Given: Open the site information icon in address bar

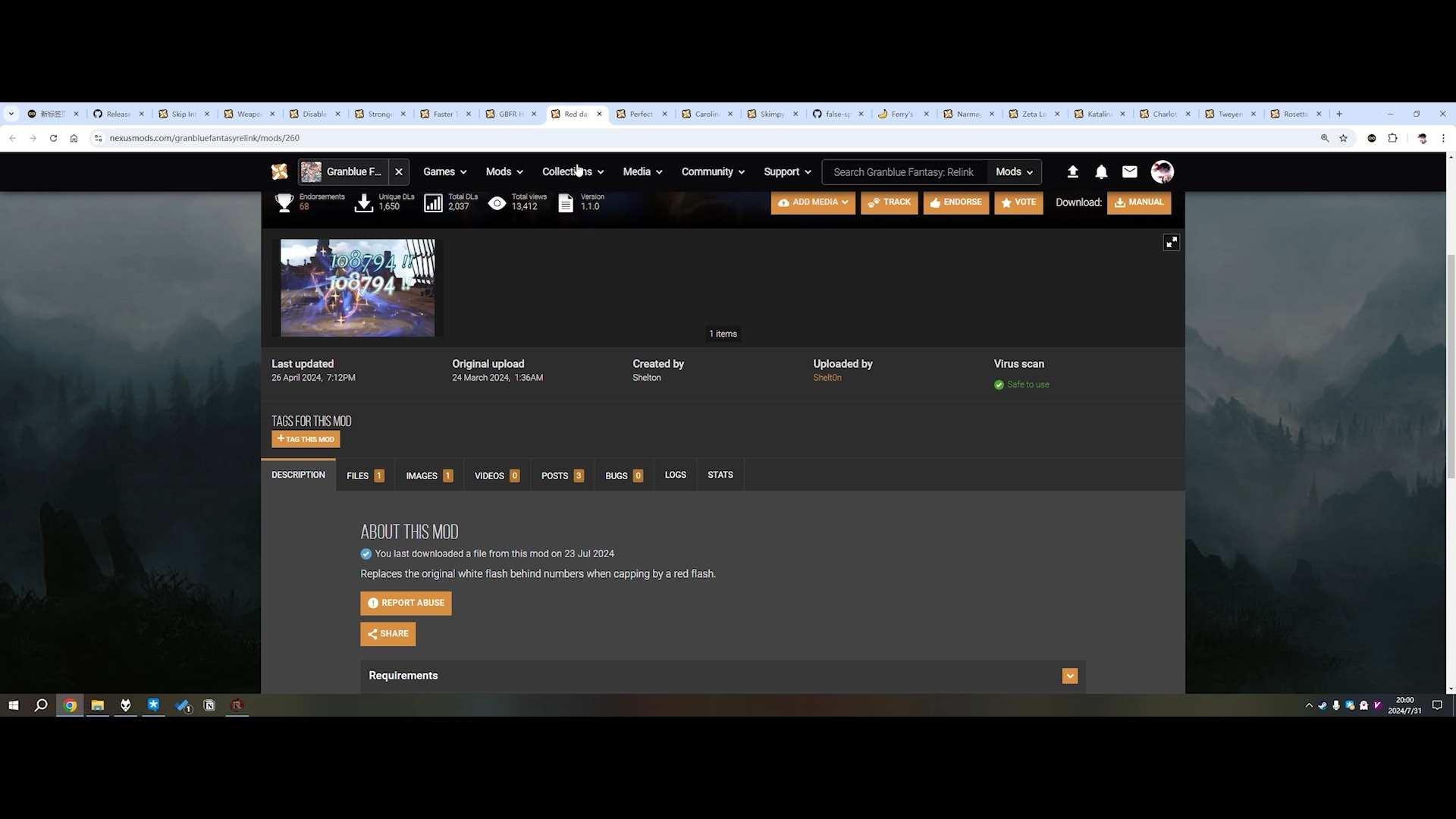Looking at the screenshot, I should (x=98, y=138).
